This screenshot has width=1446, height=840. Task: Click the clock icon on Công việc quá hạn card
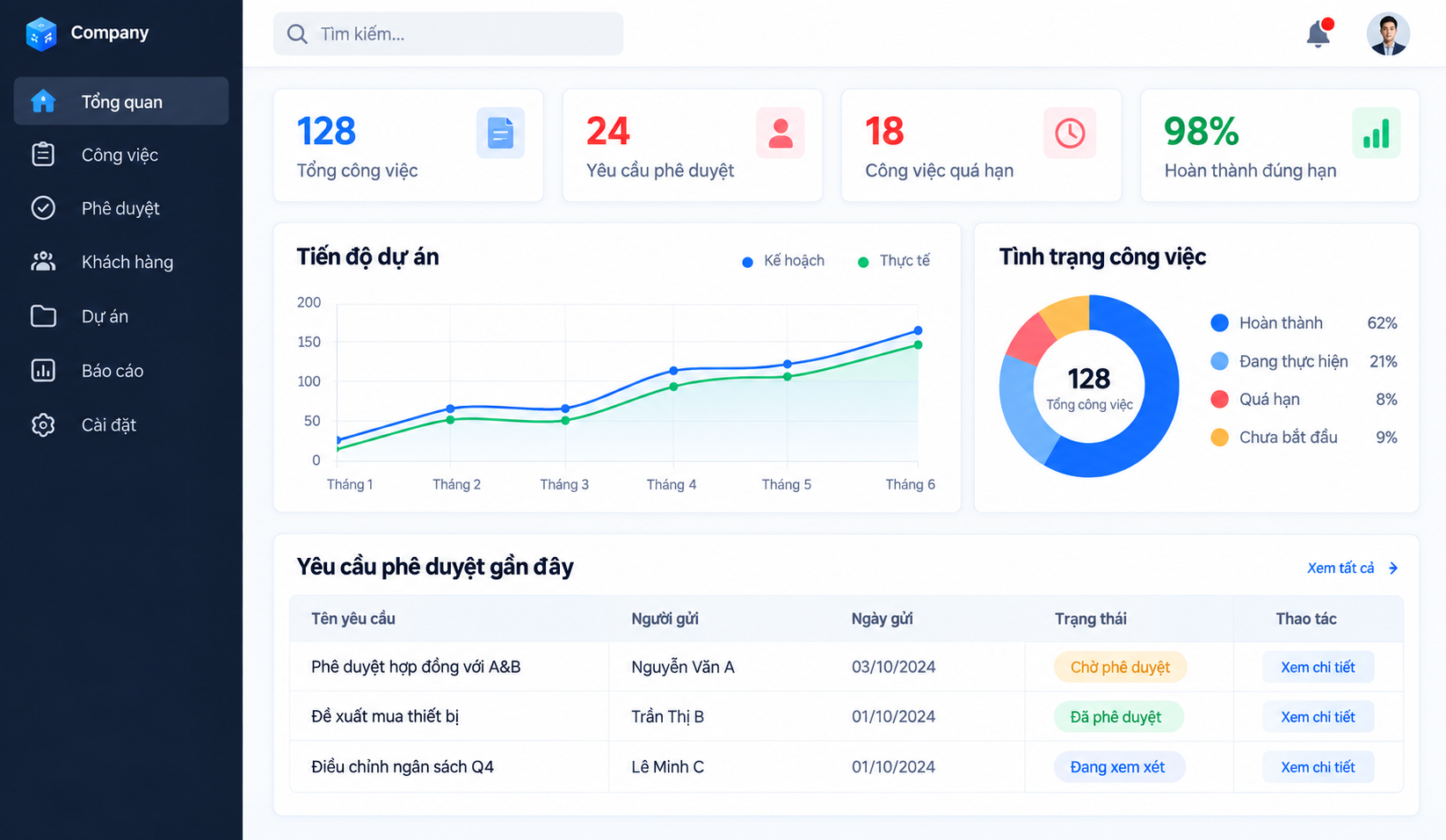click(1070, 133)
